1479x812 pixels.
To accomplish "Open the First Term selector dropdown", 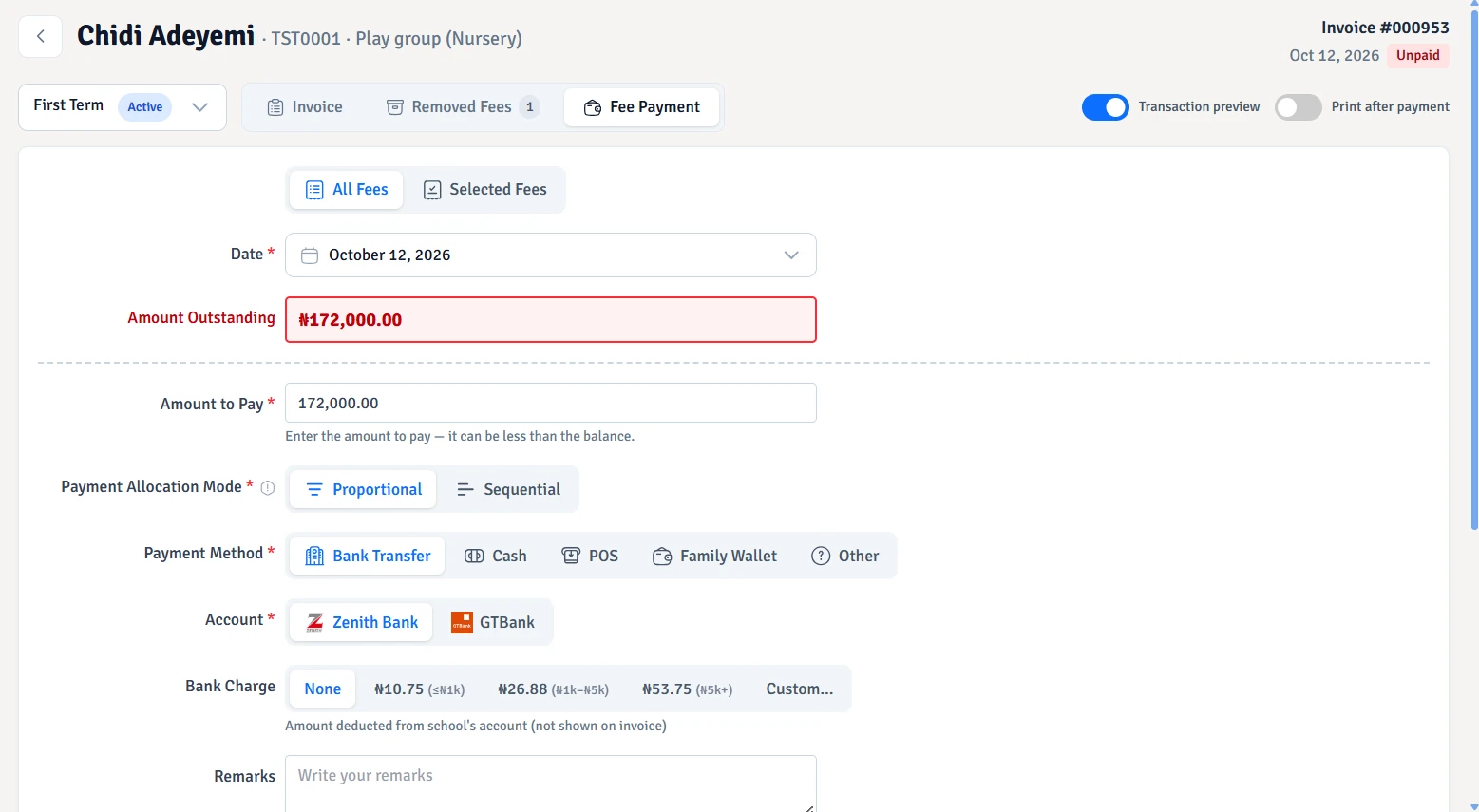I will pyautogui.click(x=123, y=107).
